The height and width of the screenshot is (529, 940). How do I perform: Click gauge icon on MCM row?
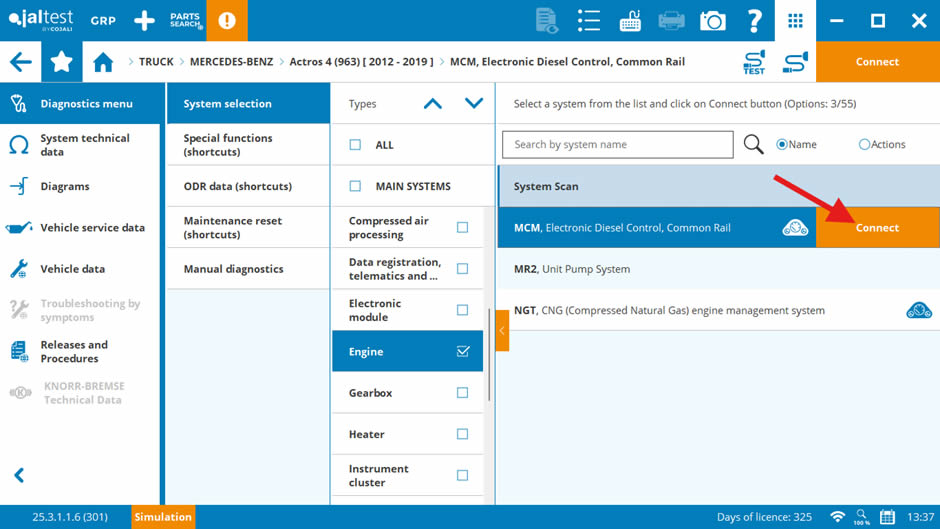point(795,228)
